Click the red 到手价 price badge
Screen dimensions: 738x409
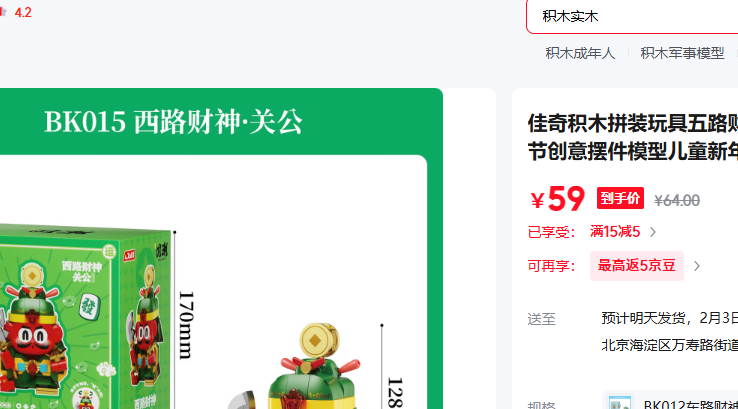pyautogui.click(x=620, y=198)
